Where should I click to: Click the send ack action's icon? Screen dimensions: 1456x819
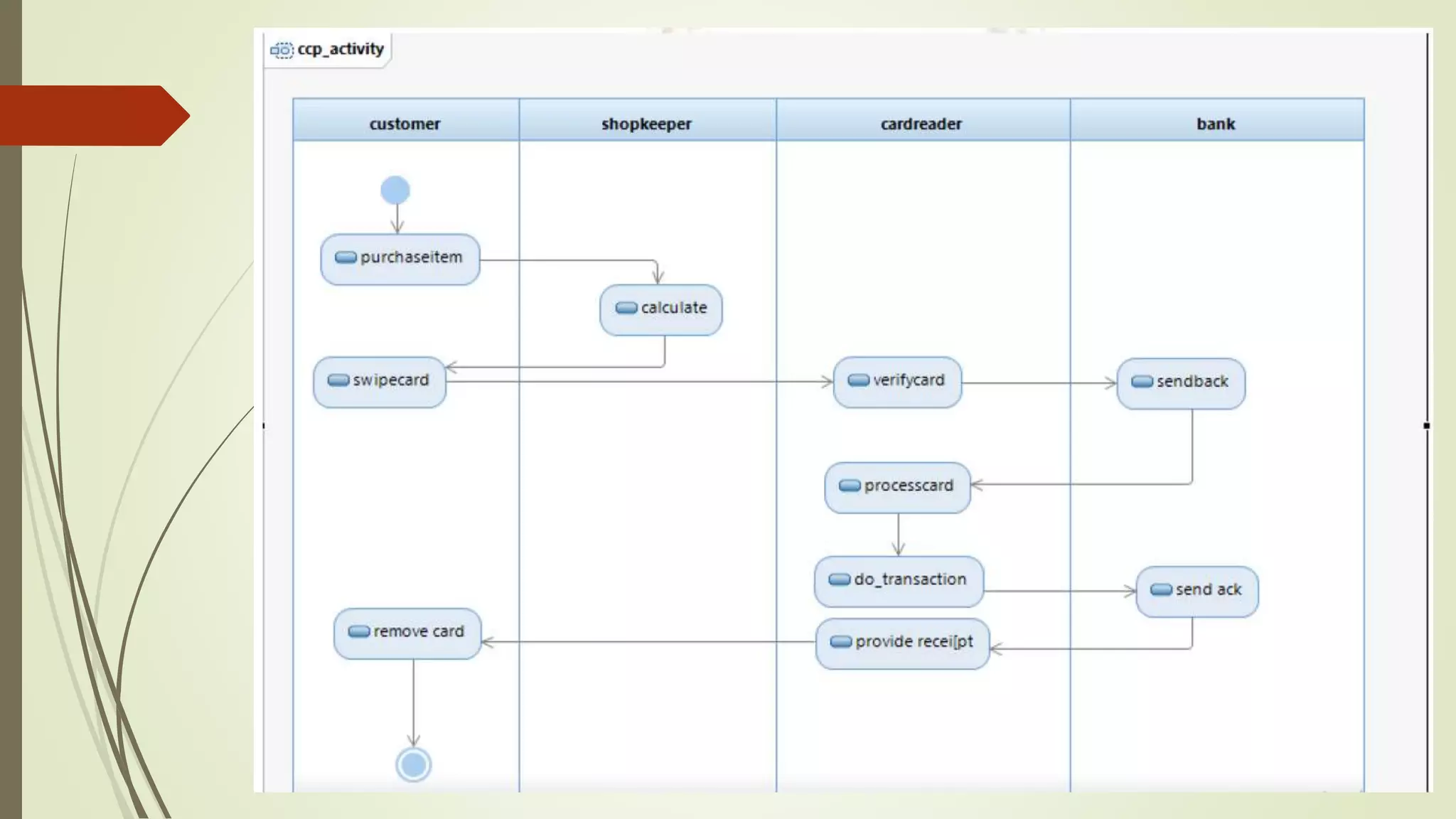(x=1161, y=589)
